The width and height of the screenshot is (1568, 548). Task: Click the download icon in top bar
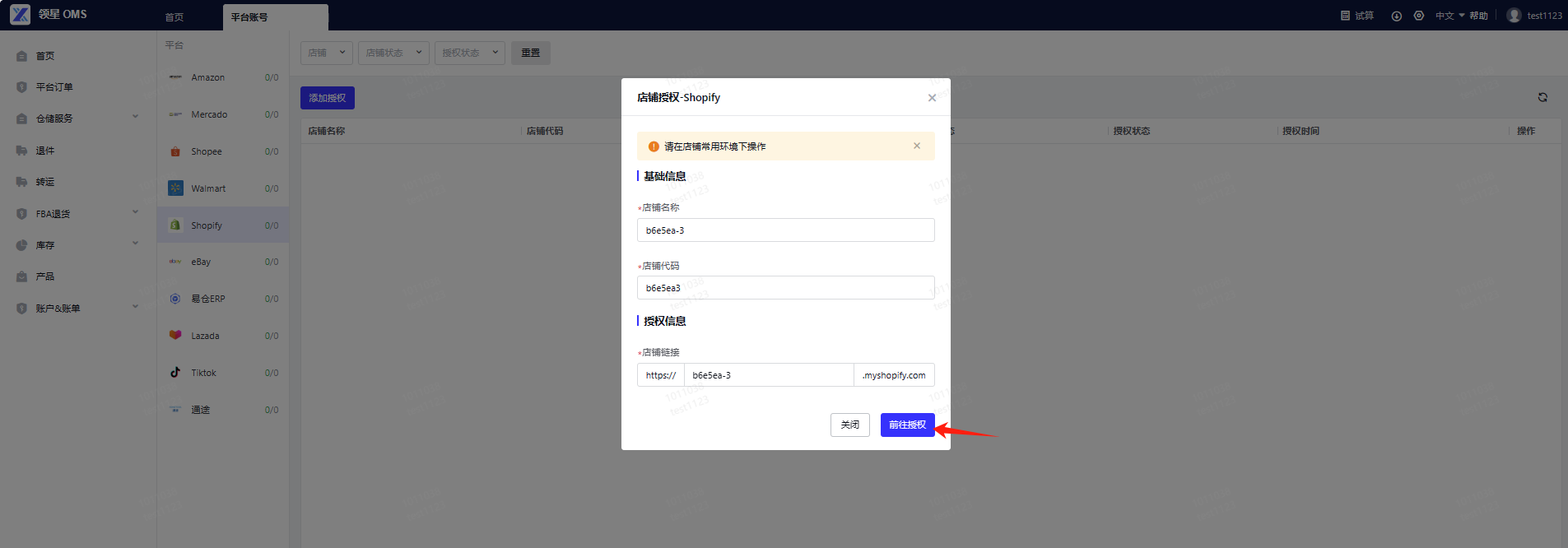pos(1397,16)
